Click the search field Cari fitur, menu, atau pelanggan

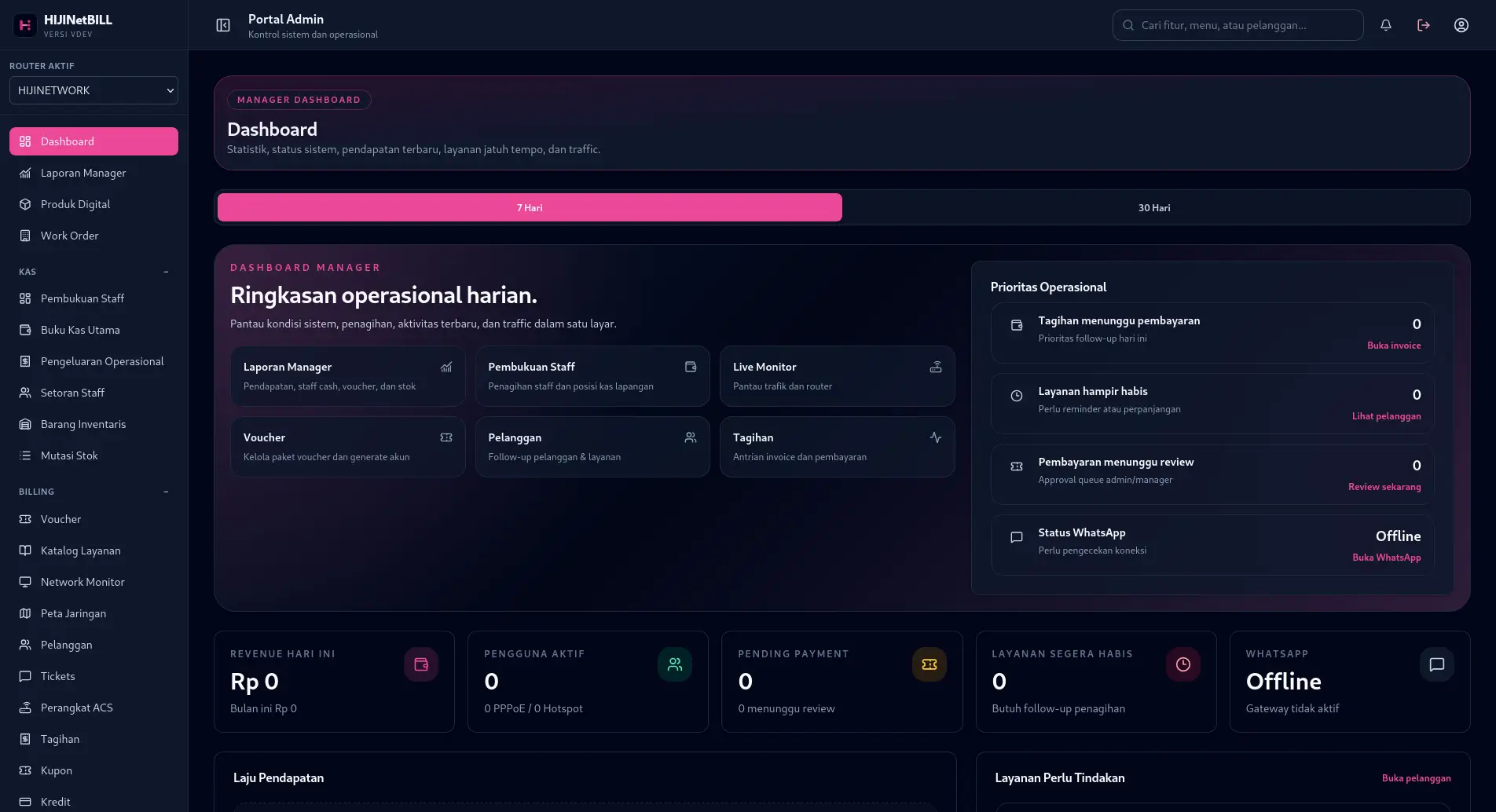coord(1237,24)
